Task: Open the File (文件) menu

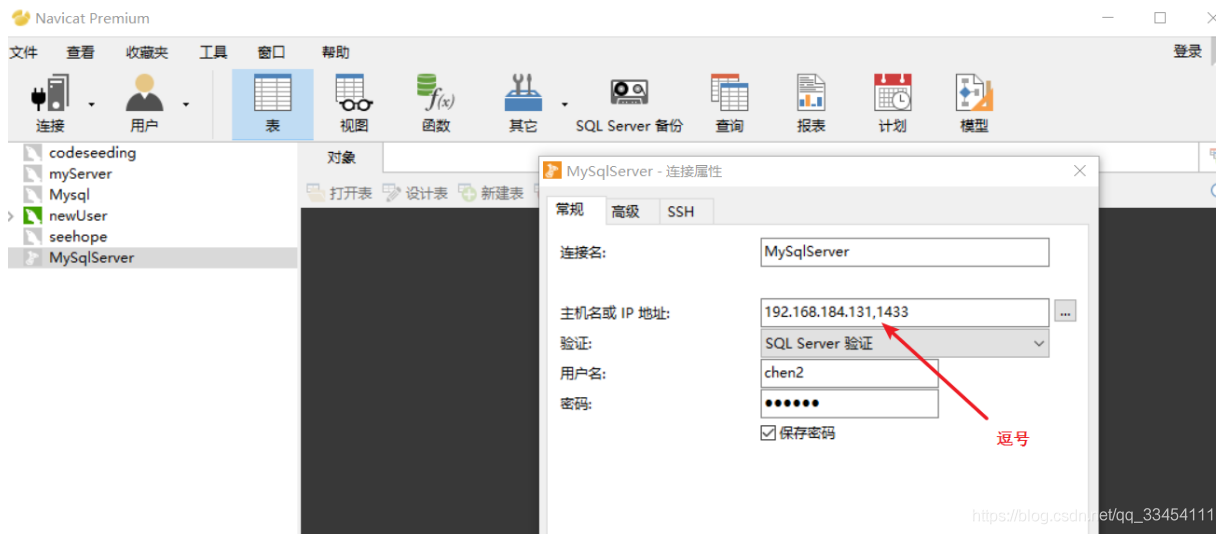Action: [x=23, y=53]
